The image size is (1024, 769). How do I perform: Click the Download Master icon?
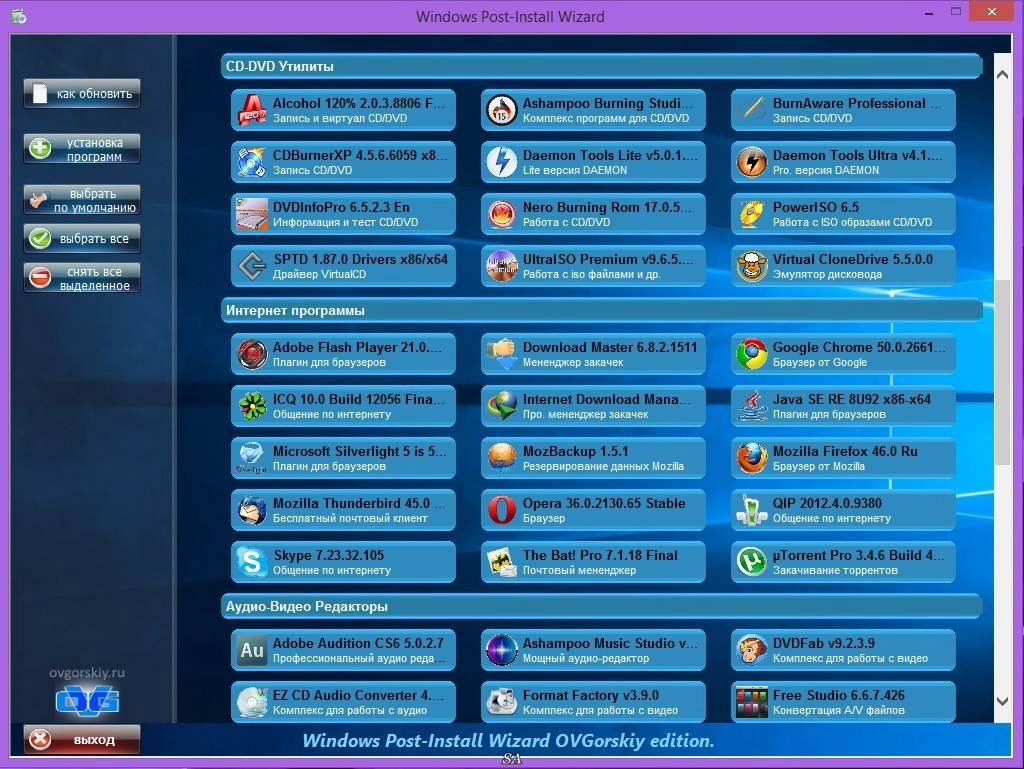pos(502,354)
